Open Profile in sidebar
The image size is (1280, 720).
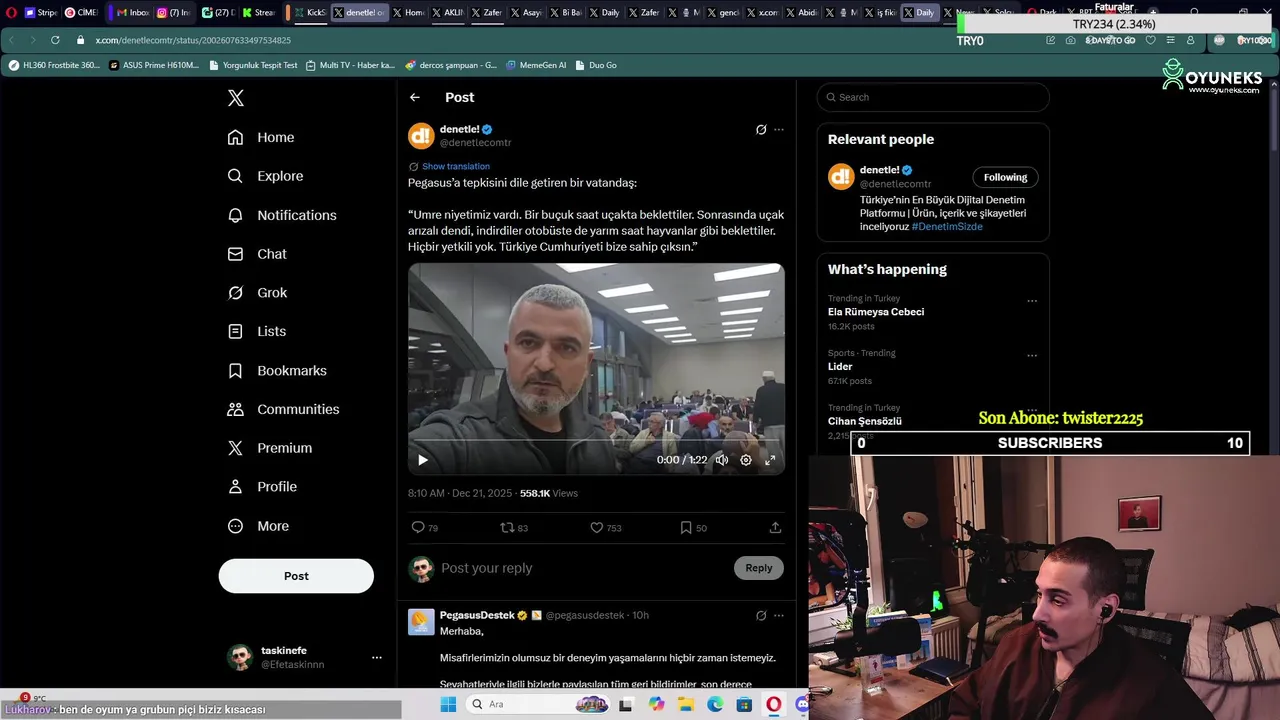(x=262, y=487)
